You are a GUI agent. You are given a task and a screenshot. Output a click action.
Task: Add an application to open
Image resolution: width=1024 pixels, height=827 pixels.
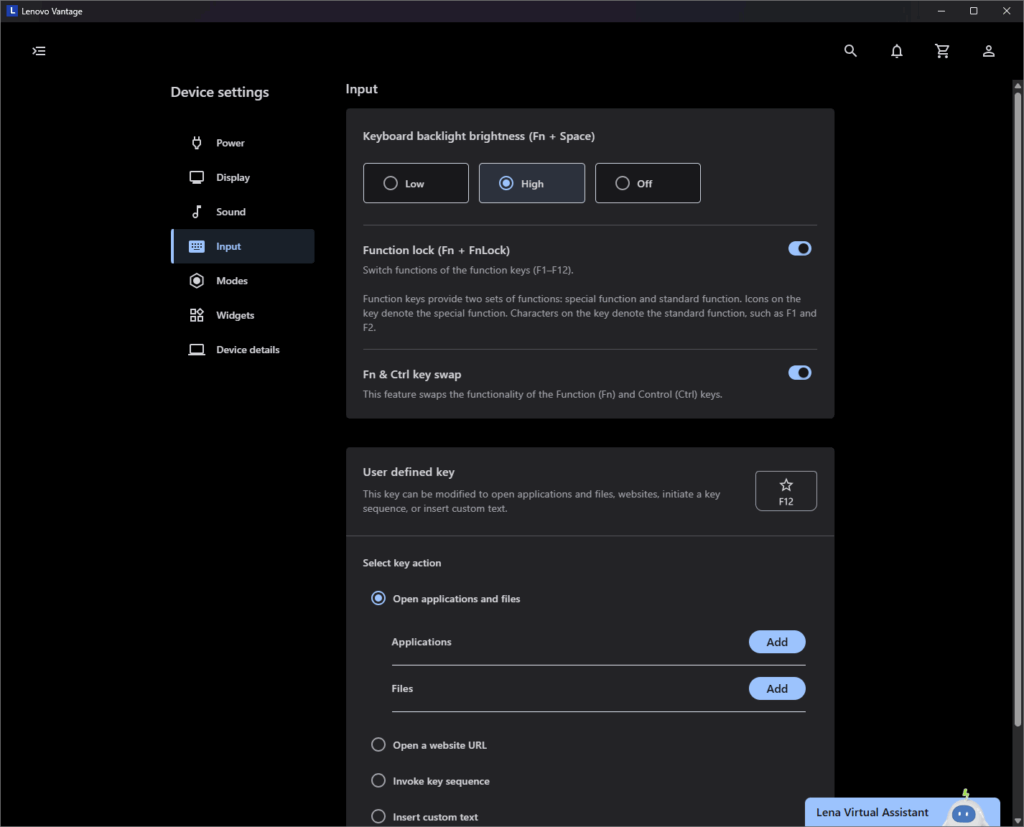tap(776, 642)
